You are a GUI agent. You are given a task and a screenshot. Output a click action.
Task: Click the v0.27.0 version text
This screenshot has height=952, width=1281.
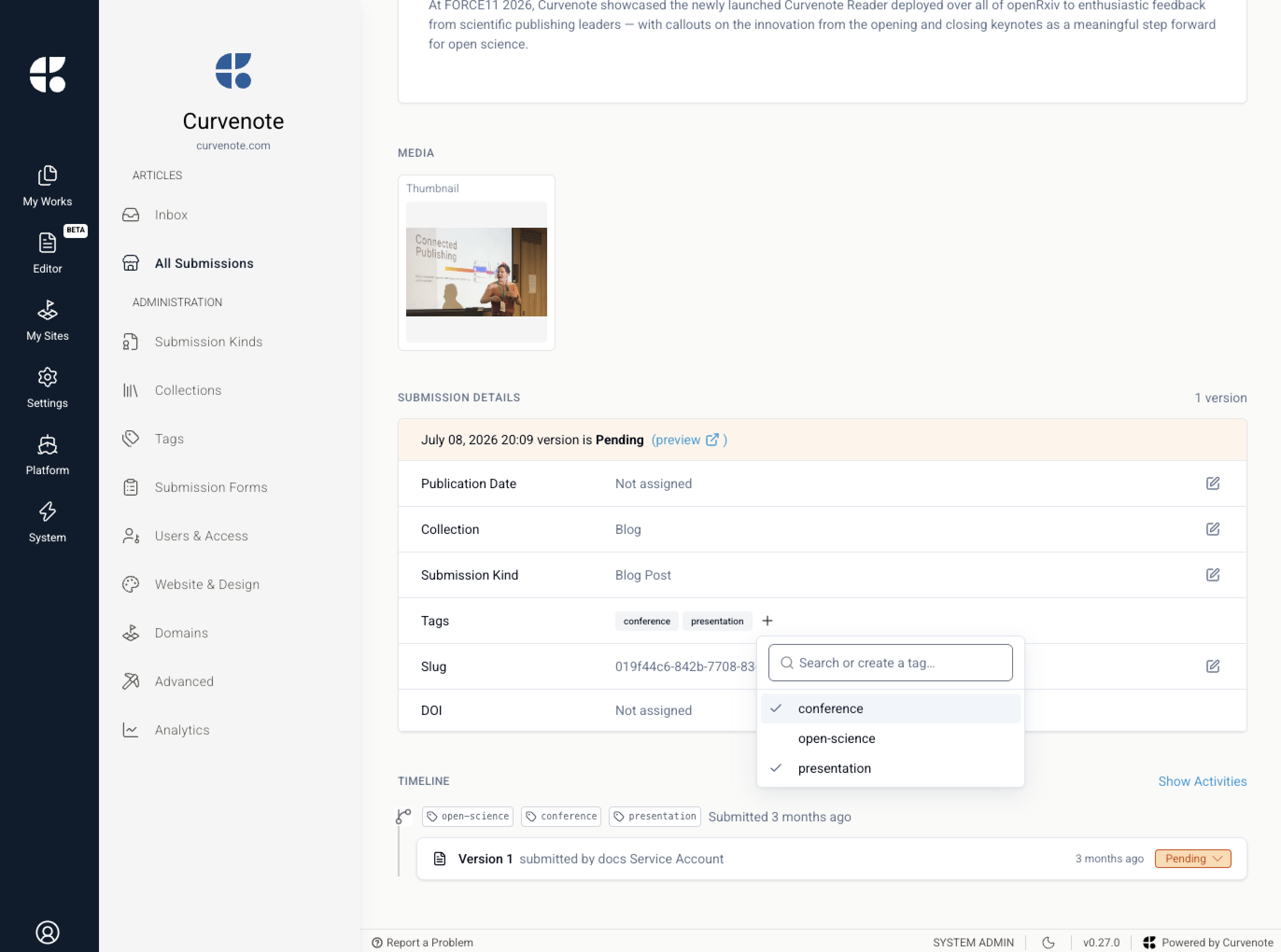(x=1100, y=942)
